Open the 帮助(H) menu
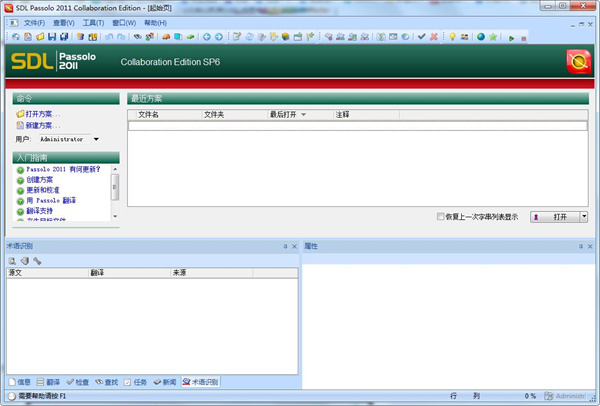Viewport: 600px width, 406px height. 155,23
